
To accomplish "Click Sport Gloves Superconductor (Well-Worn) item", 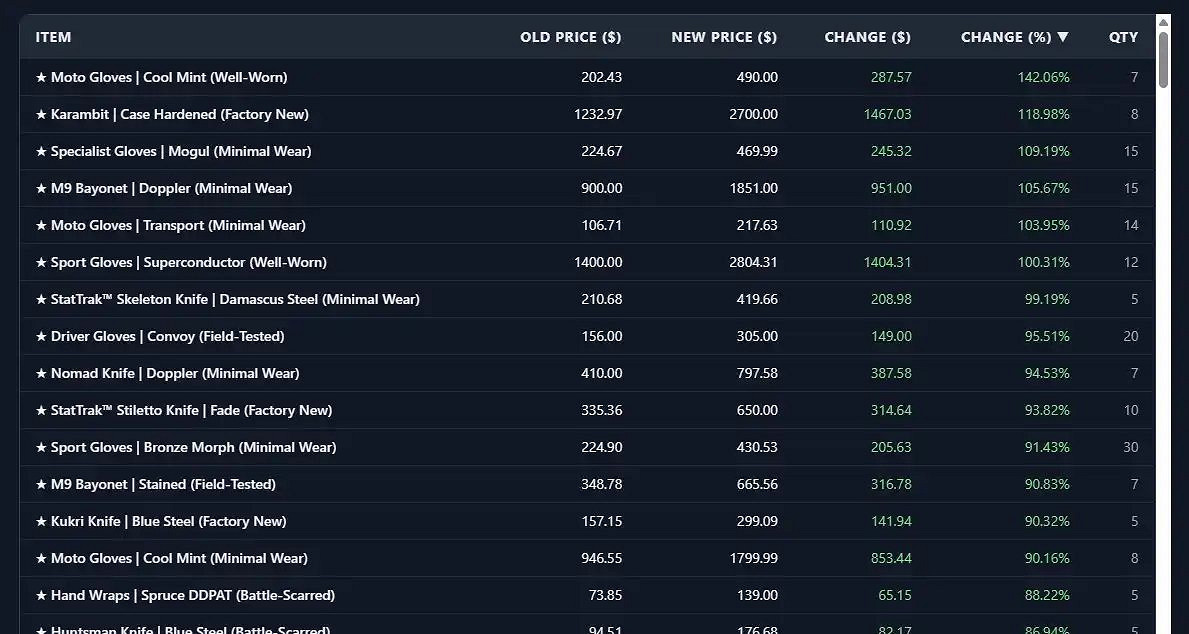I will 181,262.
